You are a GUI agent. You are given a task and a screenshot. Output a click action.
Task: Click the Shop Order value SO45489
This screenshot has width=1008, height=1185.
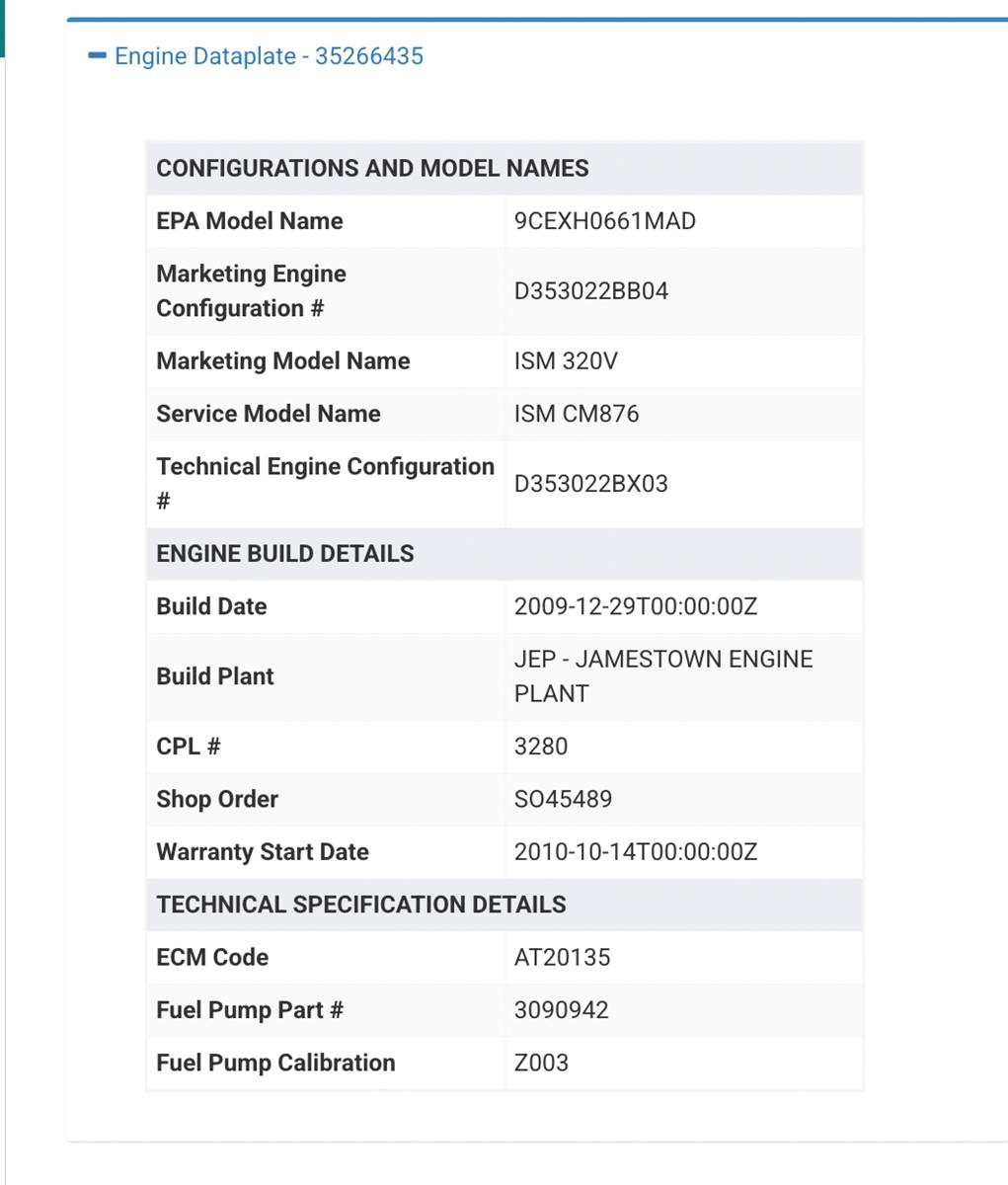pyautogui.click(x=563, y=799)
